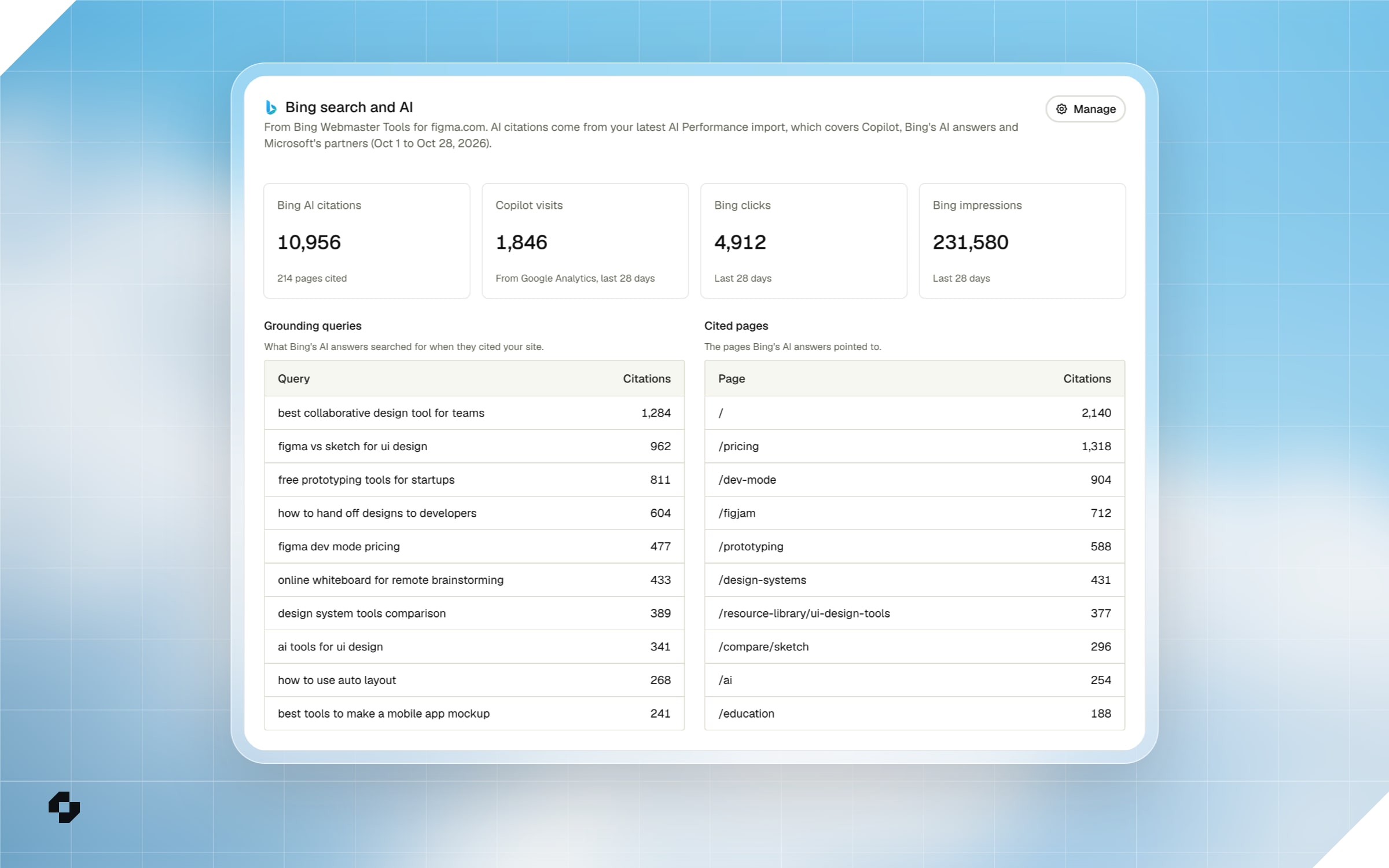Click the /dev-mode page row

point(915,480)
